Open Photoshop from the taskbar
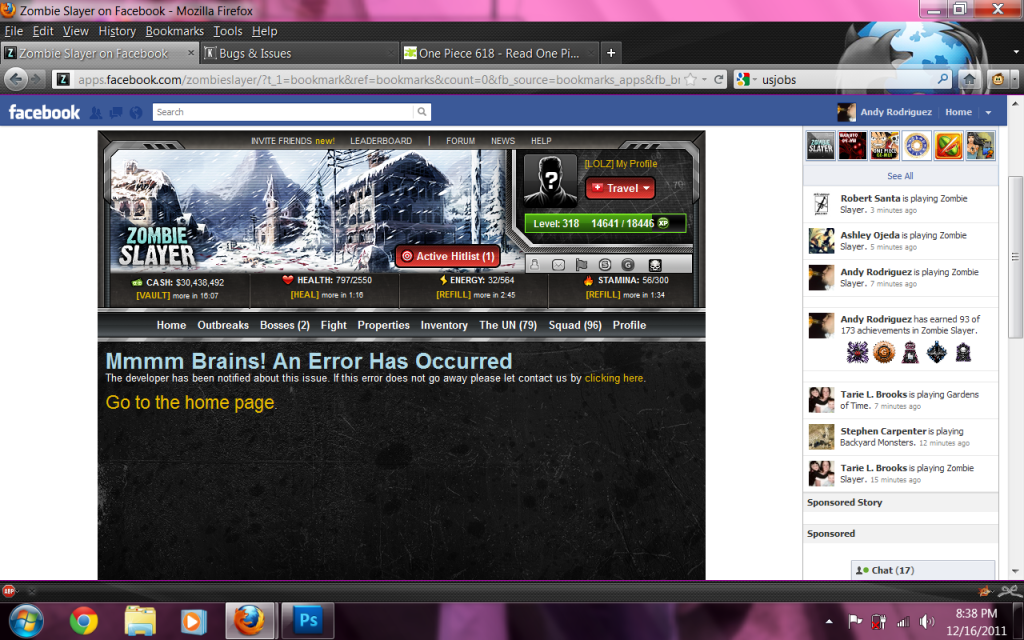Image resolution: width=1024 pixels, height=640 pixels. point(308,620)
